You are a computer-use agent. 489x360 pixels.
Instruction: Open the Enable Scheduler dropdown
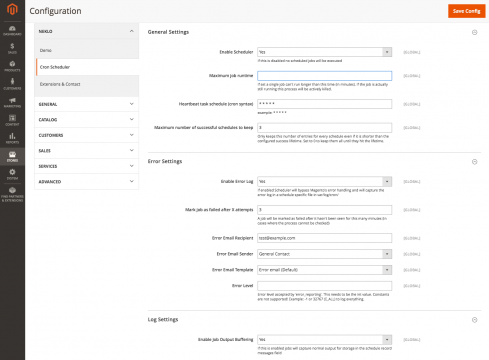point(324,52)
